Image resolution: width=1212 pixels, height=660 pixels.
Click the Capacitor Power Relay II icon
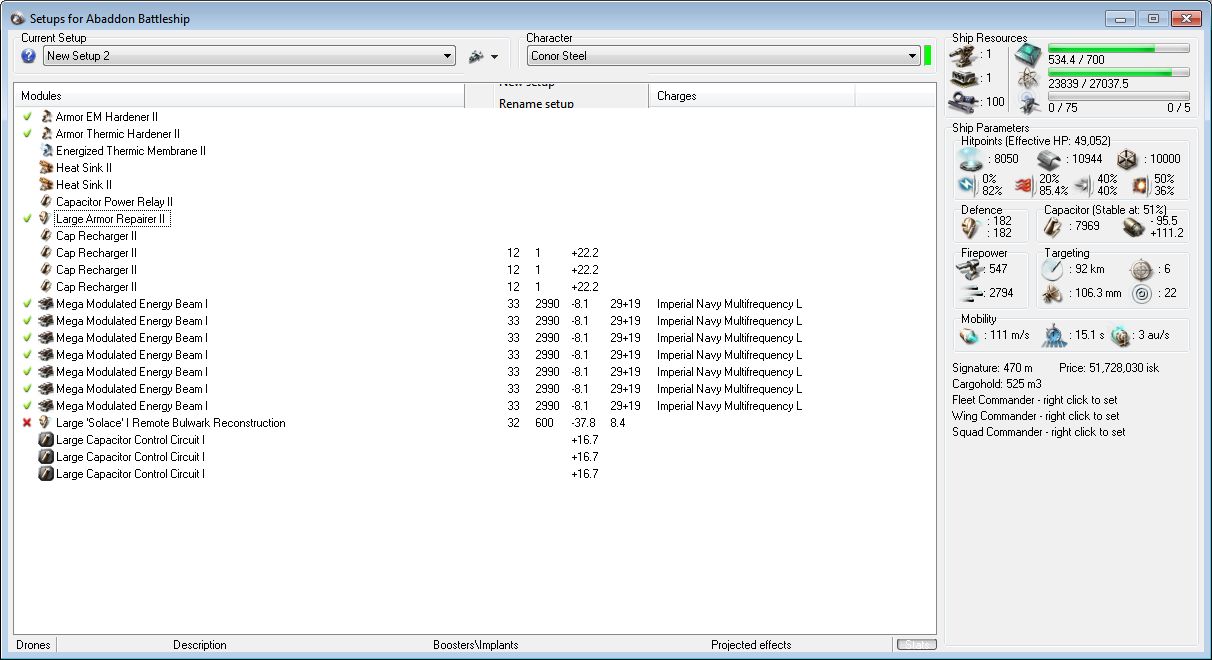point(46,202)
